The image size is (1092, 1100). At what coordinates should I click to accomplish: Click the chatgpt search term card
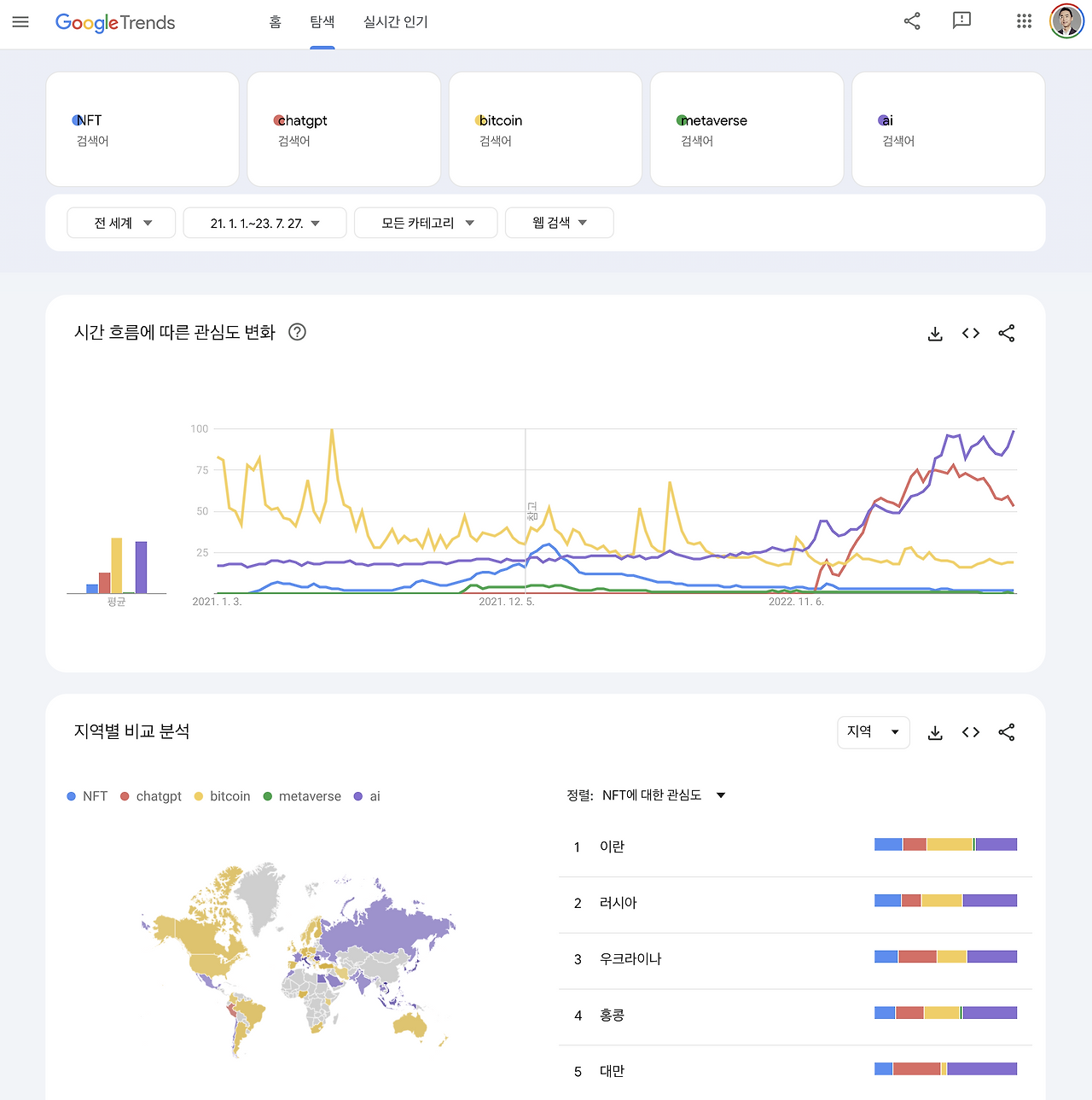coord(344,129)
